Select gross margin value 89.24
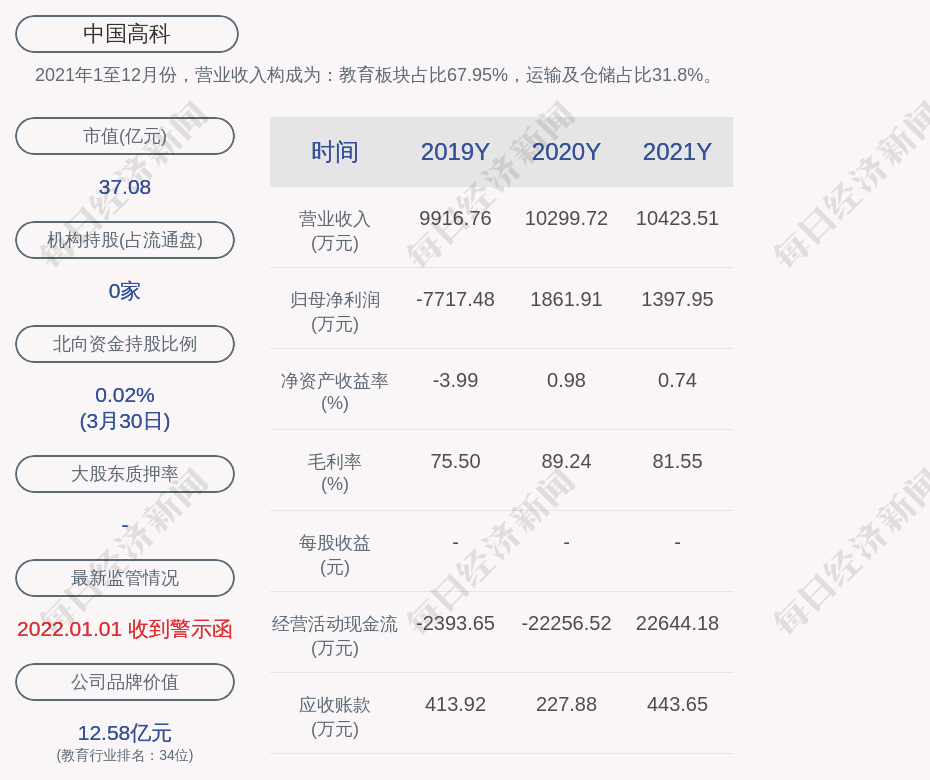This screenshot has height=780, width=930. 566,461
